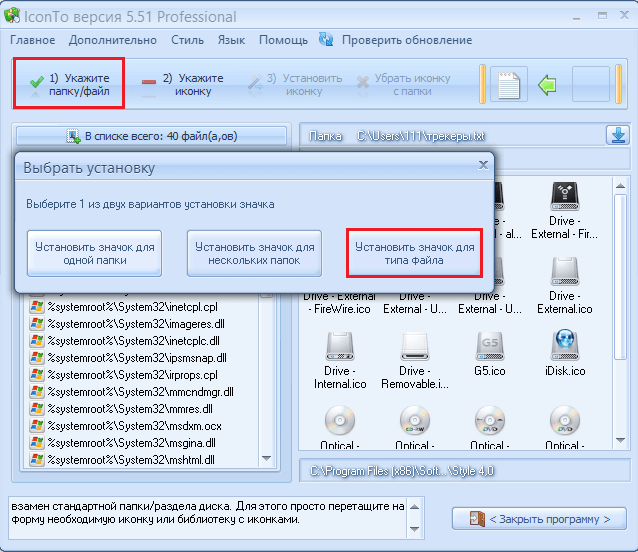
Task: Click the door exit icon
Action: [x=477, y=519]
